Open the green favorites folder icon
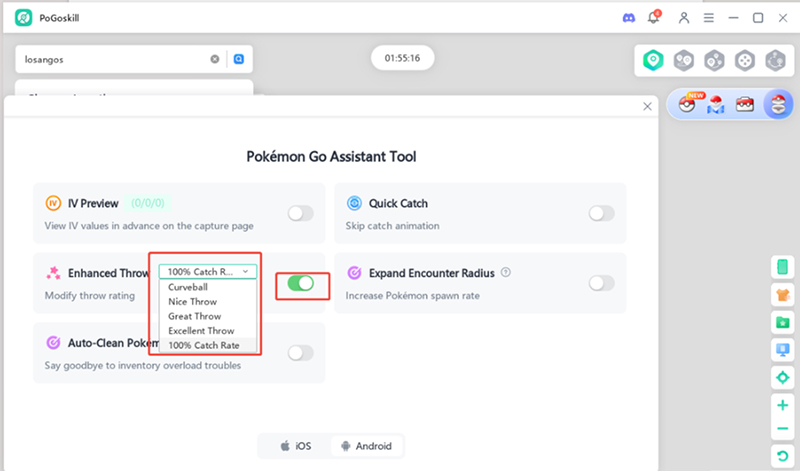Viewport: 800px width, 471px height. pos(783,322)
